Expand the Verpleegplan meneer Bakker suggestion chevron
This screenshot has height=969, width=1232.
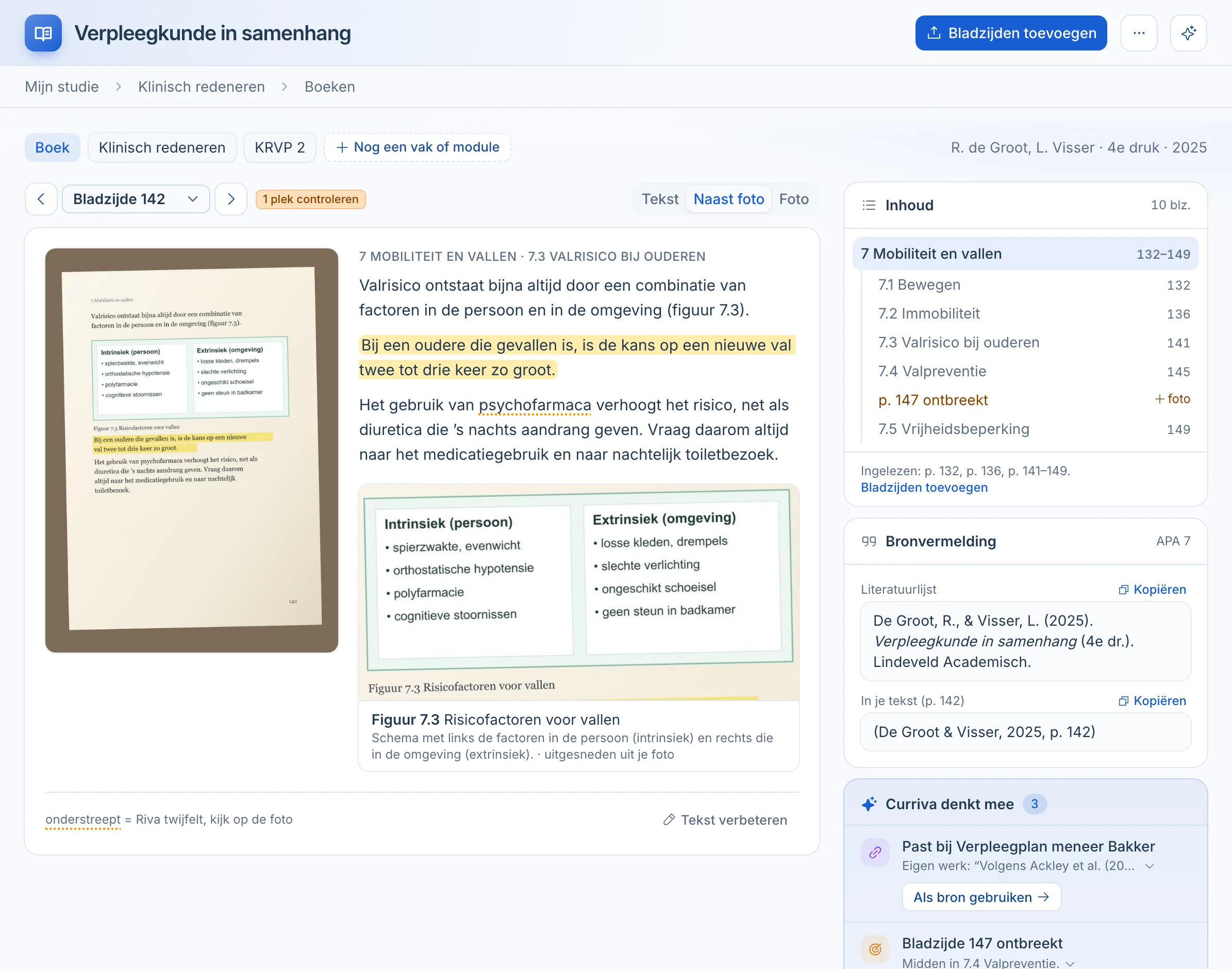click(1149, 866)
